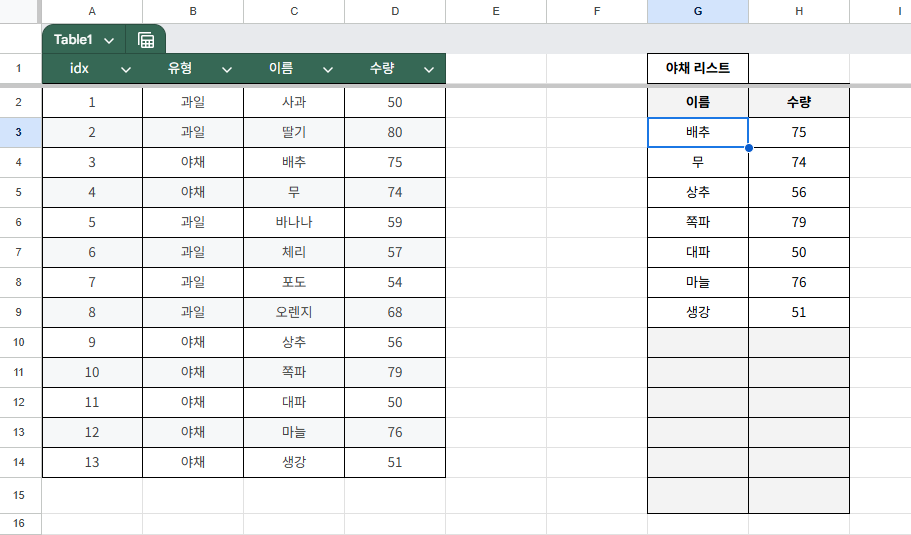911x535 pixels.
Task: Select the 포도 cell in the table
Action: (294, 282)
